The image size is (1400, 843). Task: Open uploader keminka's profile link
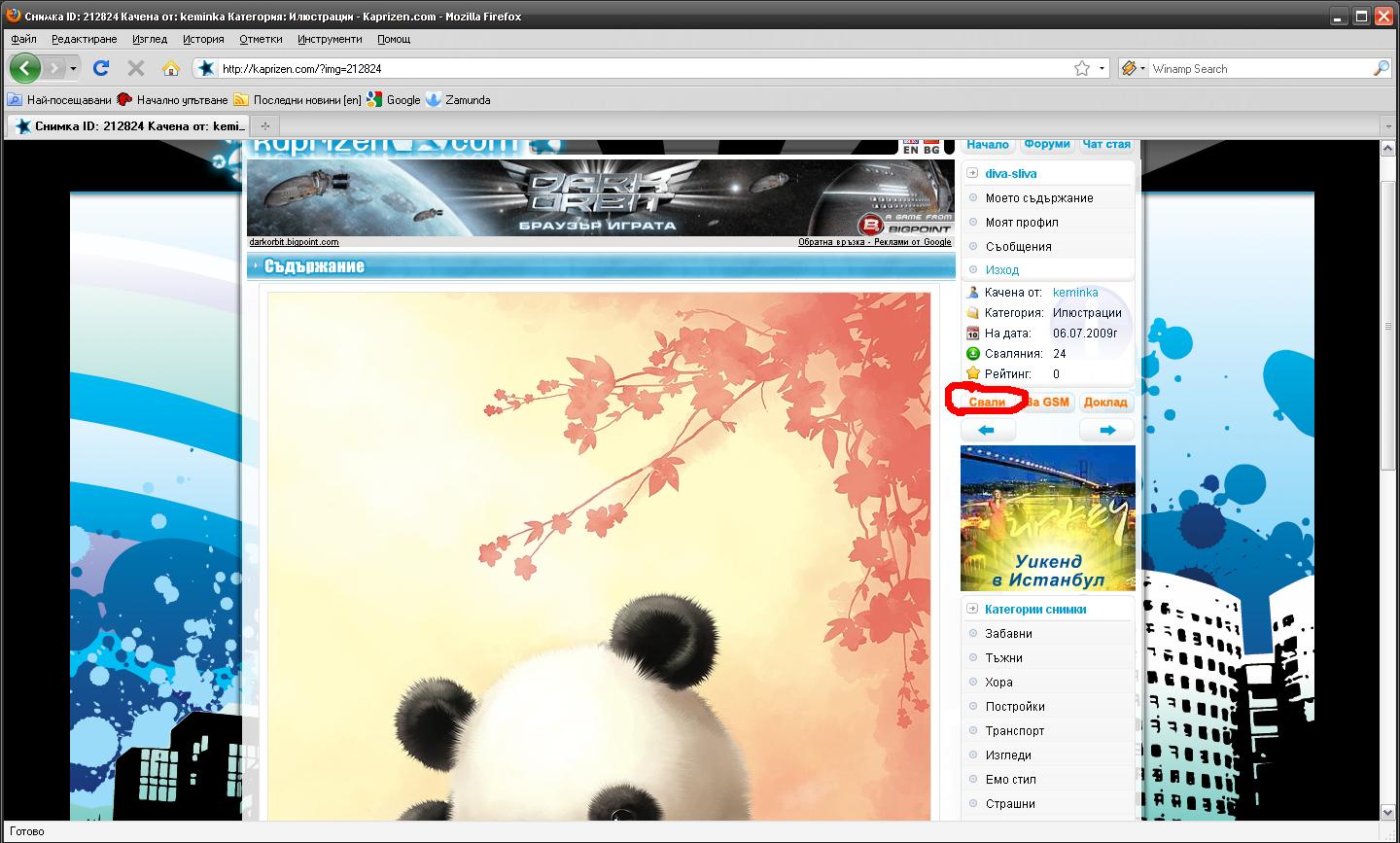(1075, 292)
